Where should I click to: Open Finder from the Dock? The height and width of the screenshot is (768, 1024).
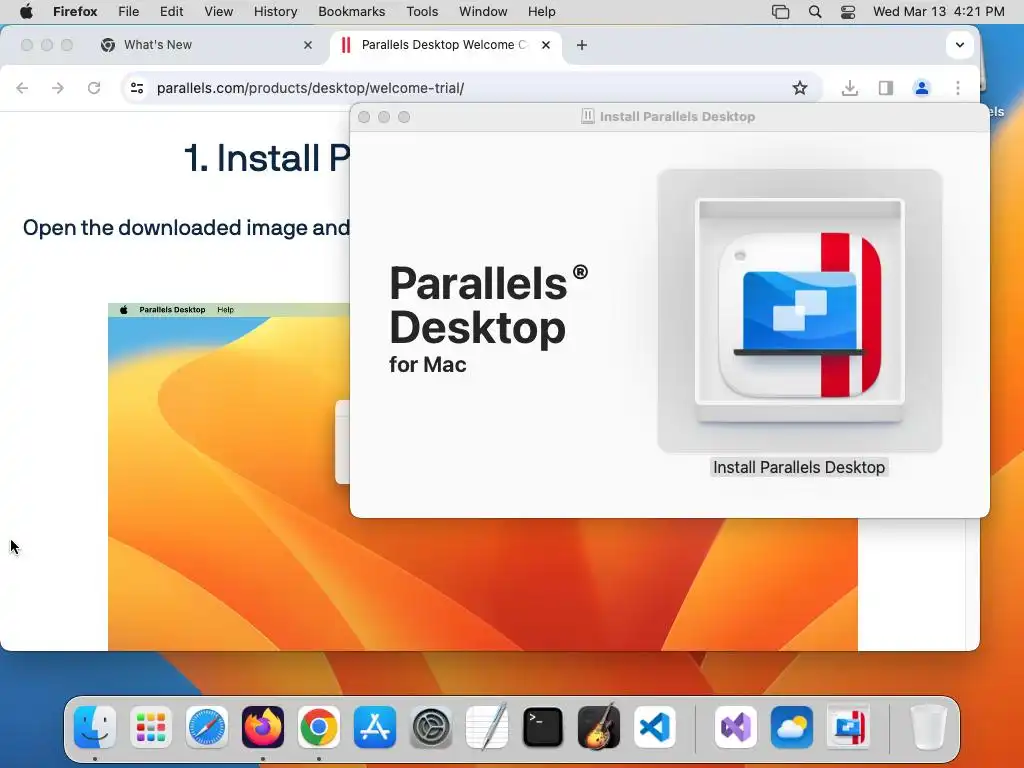pyautogui.click(x=95, y=727)
